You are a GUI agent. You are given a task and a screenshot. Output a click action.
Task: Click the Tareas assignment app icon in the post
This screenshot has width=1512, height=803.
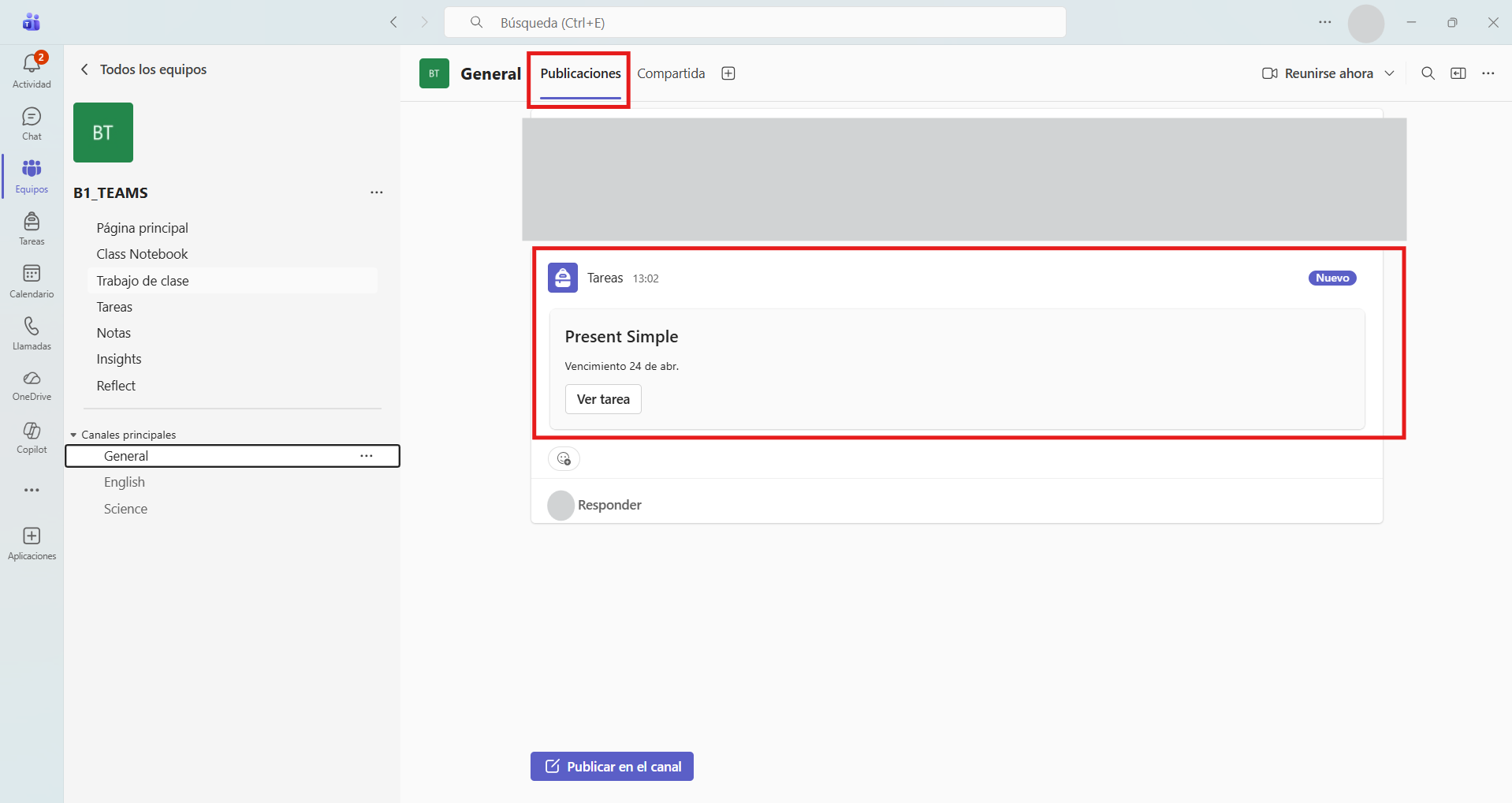pyautogui.click(x=563, y=278)
